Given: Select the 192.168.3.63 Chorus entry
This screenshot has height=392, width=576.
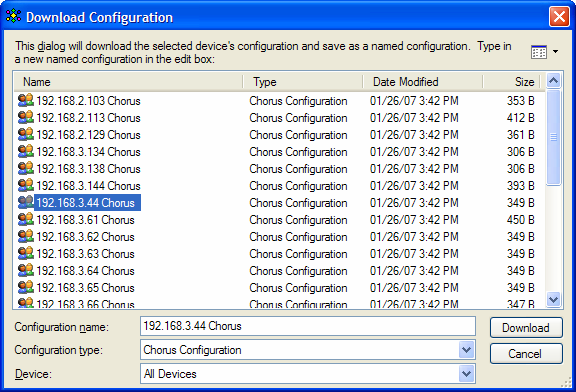Looking at the screenshot, I should pyautogui.click(x=85, y=254).
